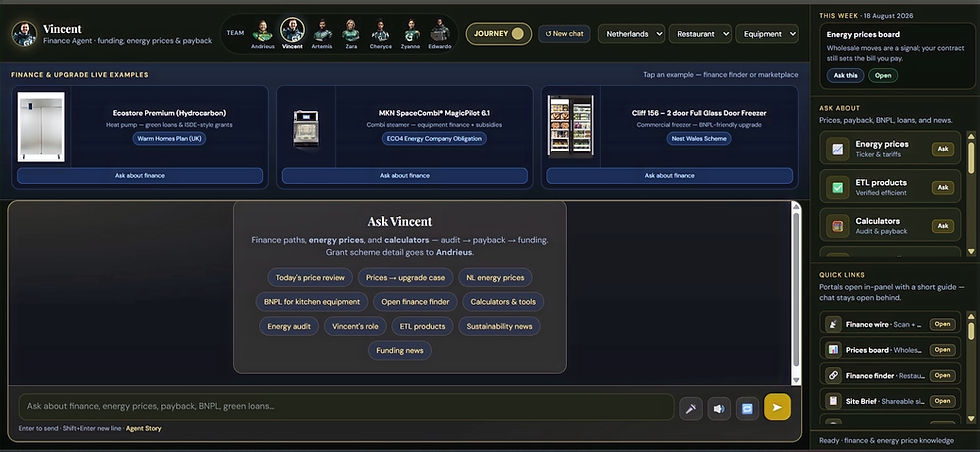Open the Prices board quick link
This screenshot has width=980, height=452.
pyautogui.click(x=942, y=350)
